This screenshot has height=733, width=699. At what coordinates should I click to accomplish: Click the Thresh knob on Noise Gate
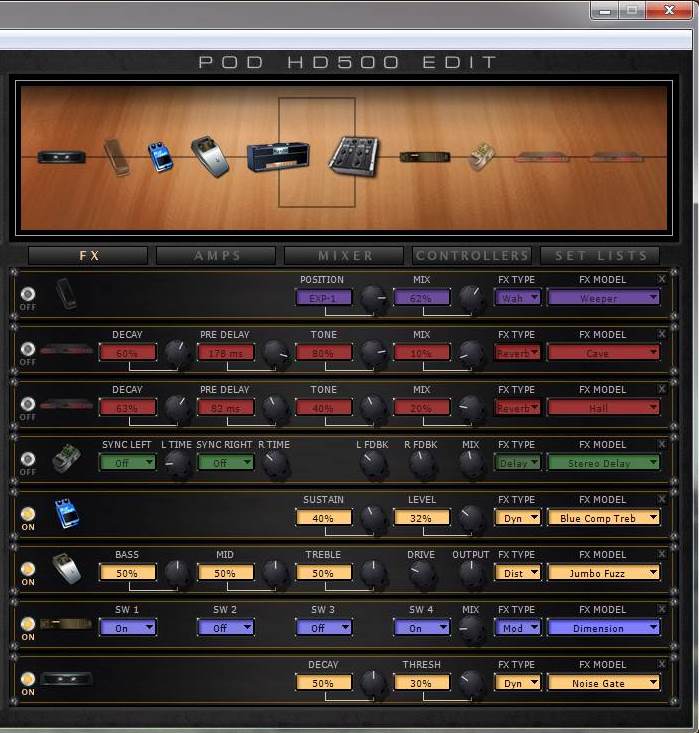click(x=471, y=684)
